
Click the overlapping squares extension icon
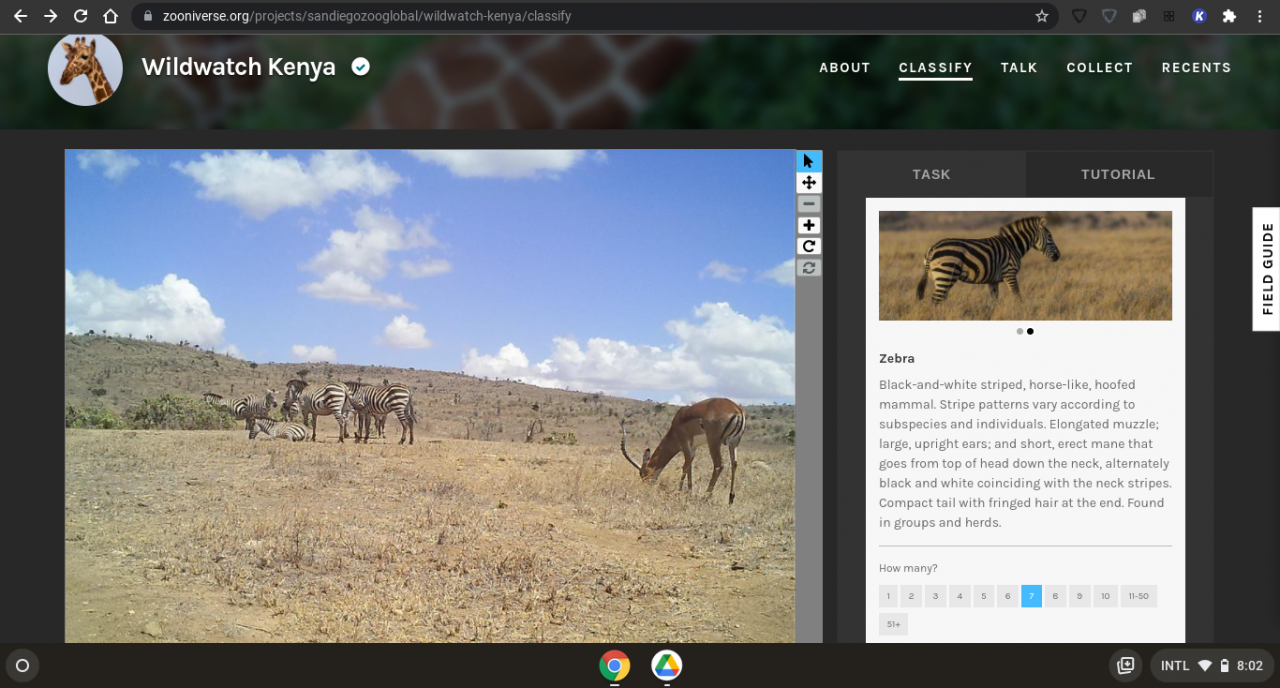click(1139, 16)
